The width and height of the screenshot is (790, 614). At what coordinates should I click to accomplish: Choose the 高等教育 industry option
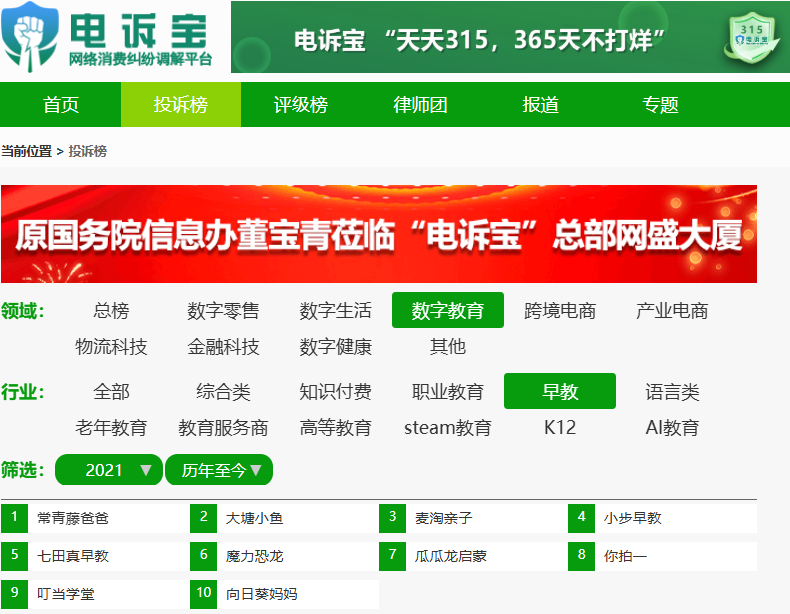336,428
